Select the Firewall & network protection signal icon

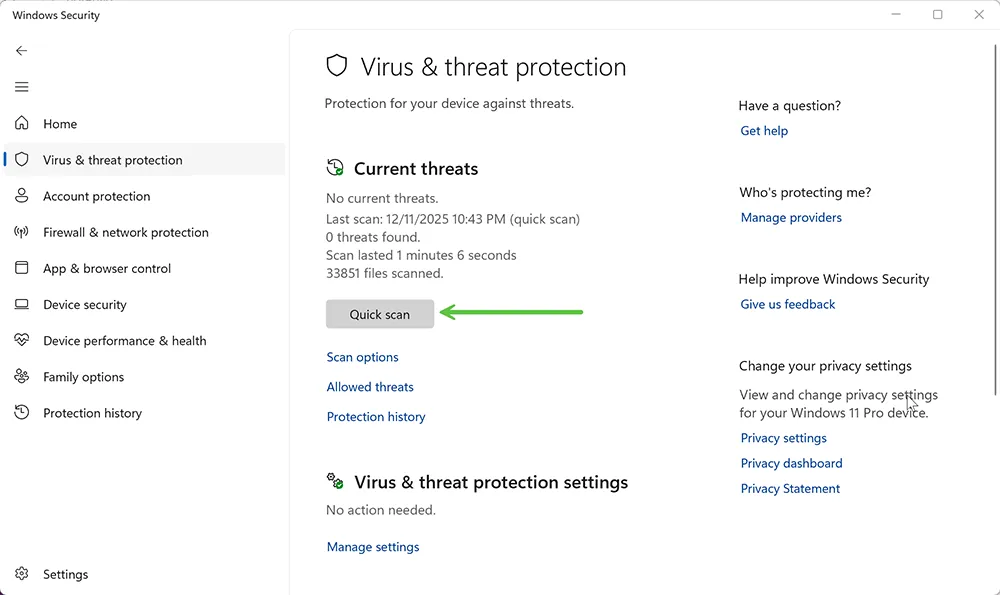21,232
